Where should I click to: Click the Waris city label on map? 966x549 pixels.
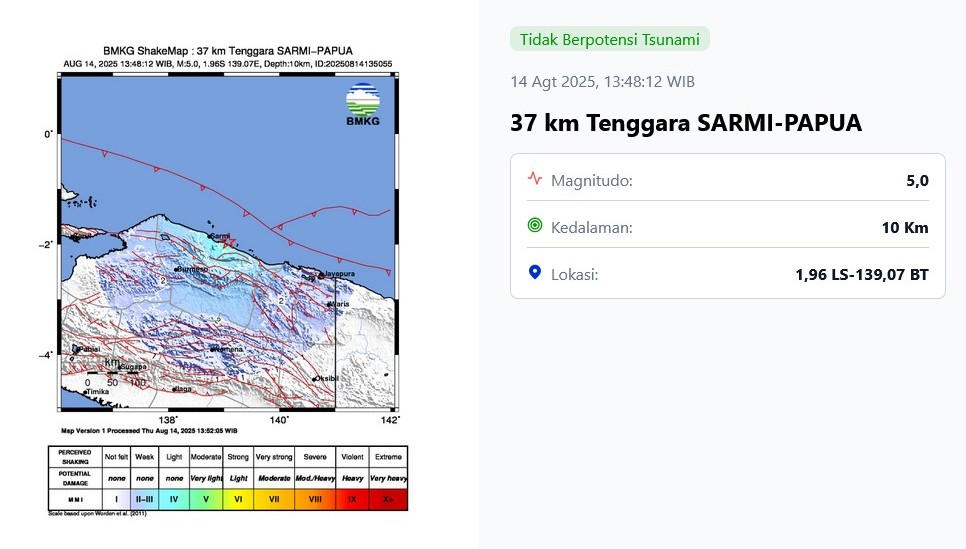339,304
